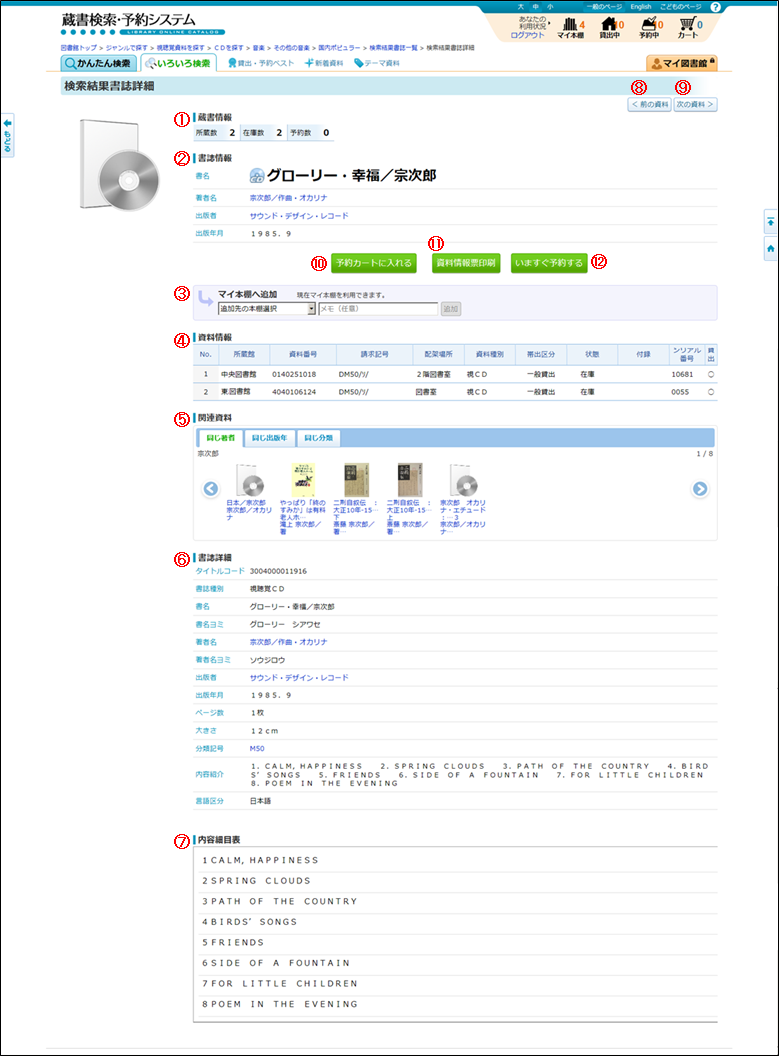Viewport: 779px width, 1056px height.
Task: Select the 同じ著者 tab
Action: click(x=220, y=438)
